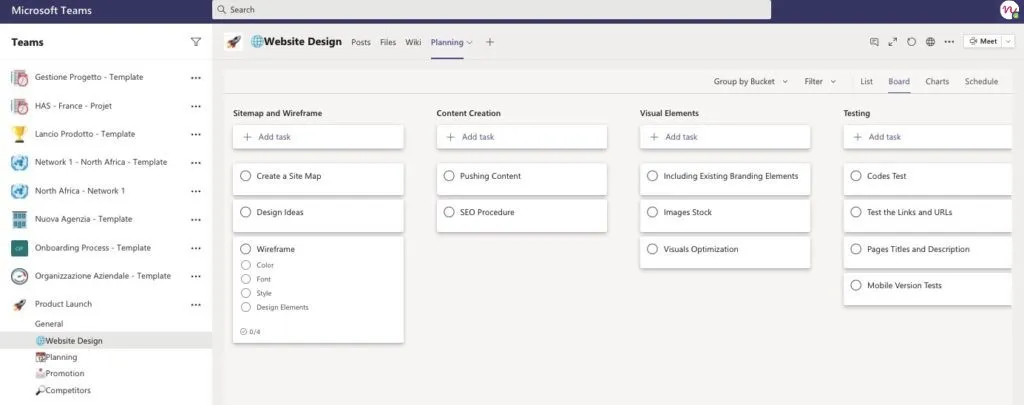Click the rocket channel icon beside Website Design
The width and height of the screenshot is (1024, 405).
pyautogui.click(x=233, y=42)
